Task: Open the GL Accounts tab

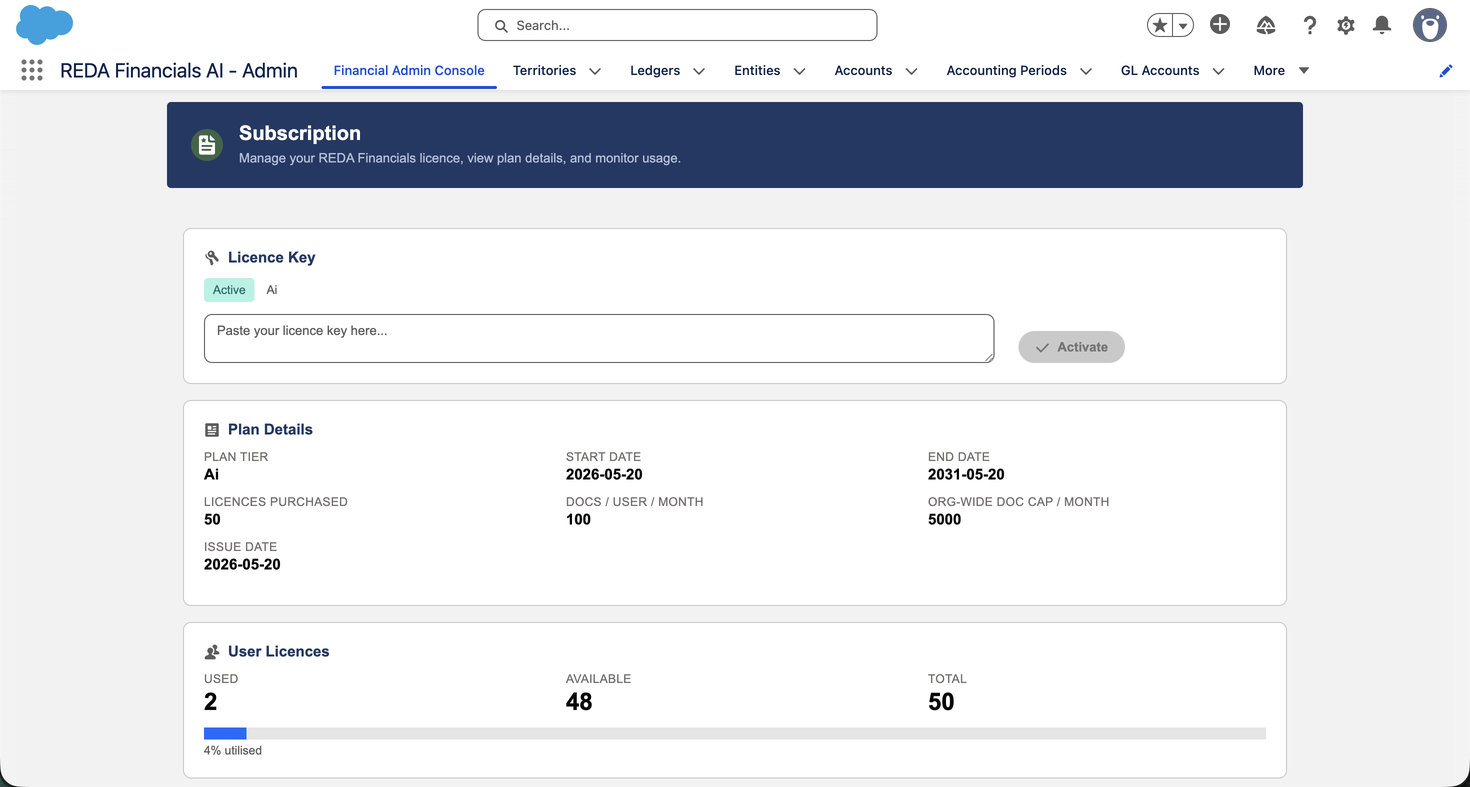Action: click(x=1160, y=70)
